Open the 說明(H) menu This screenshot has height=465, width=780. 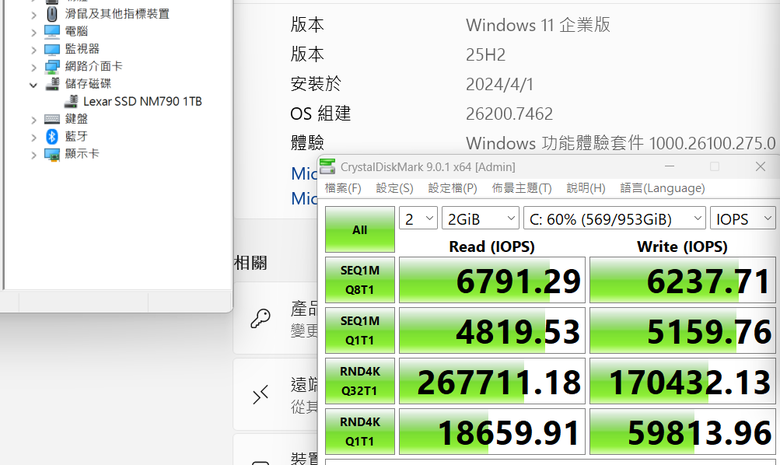click(x=586, y=188)
